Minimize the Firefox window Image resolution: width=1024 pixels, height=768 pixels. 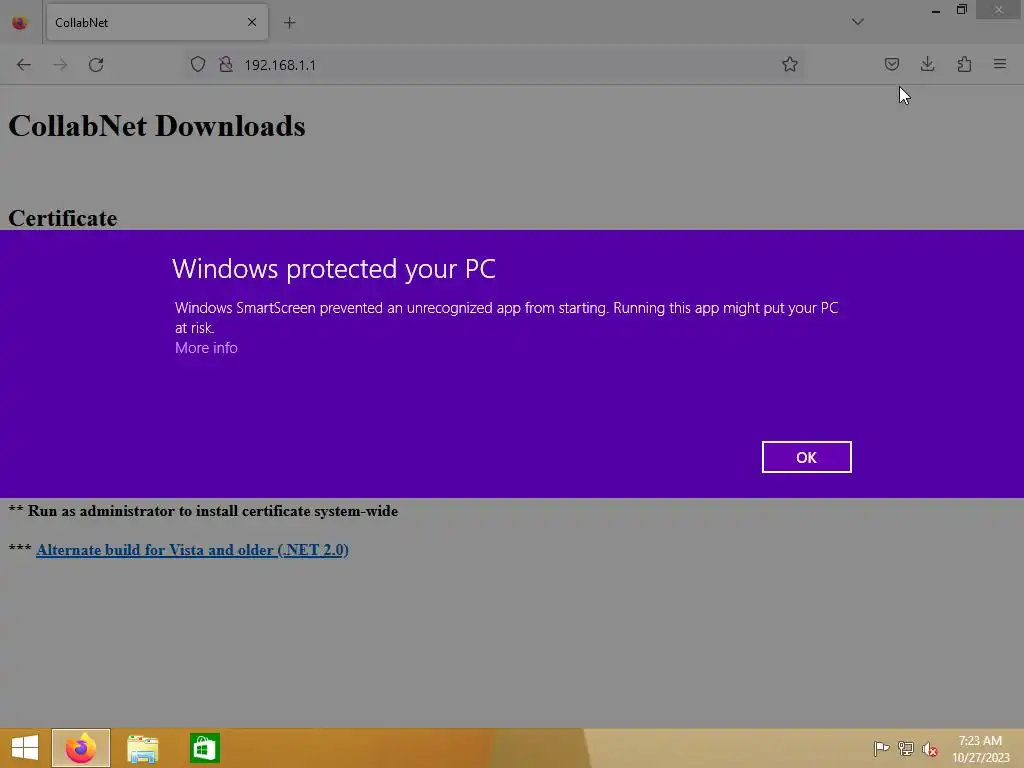(936, 10)
